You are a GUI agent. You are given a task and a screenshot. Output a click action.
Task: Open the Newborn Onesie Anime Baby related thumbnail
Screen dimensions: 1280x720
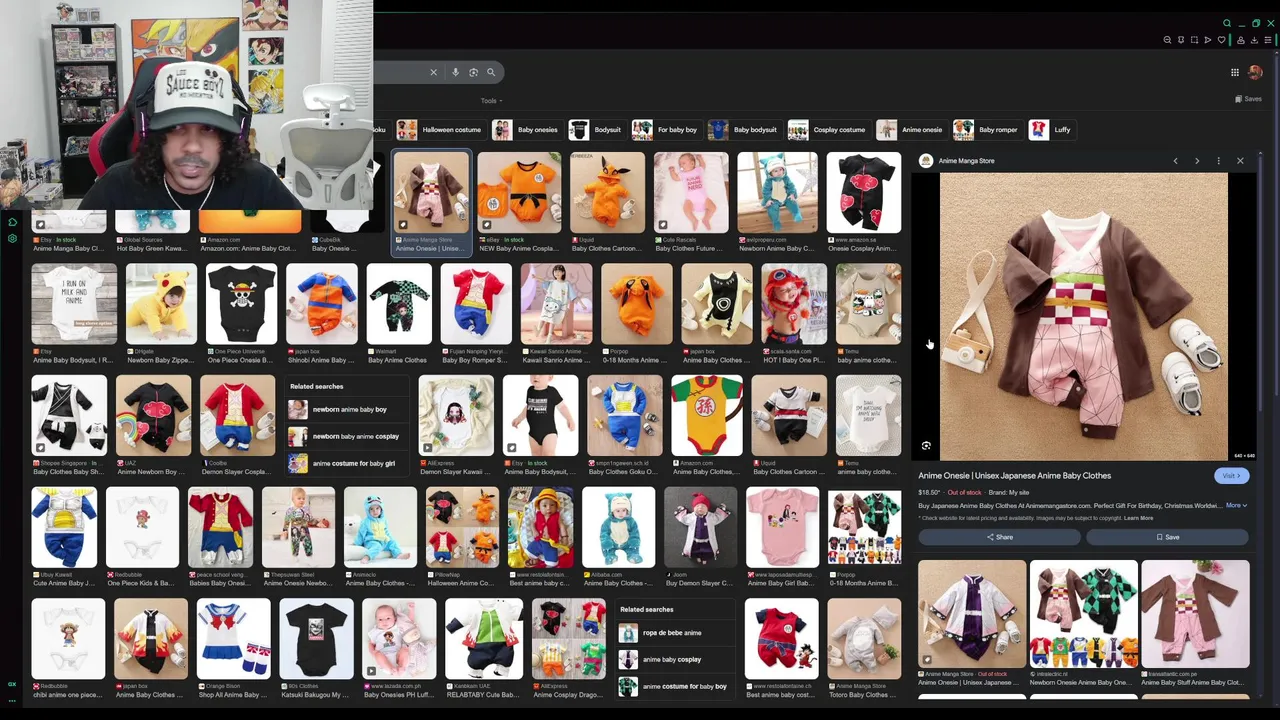click(x=1084, y=614)
